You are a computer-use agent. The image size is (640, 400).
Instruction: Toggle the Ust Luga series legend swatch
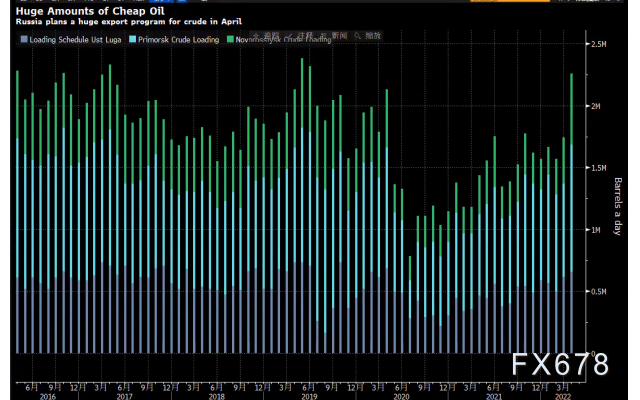(x=24, y=39)
